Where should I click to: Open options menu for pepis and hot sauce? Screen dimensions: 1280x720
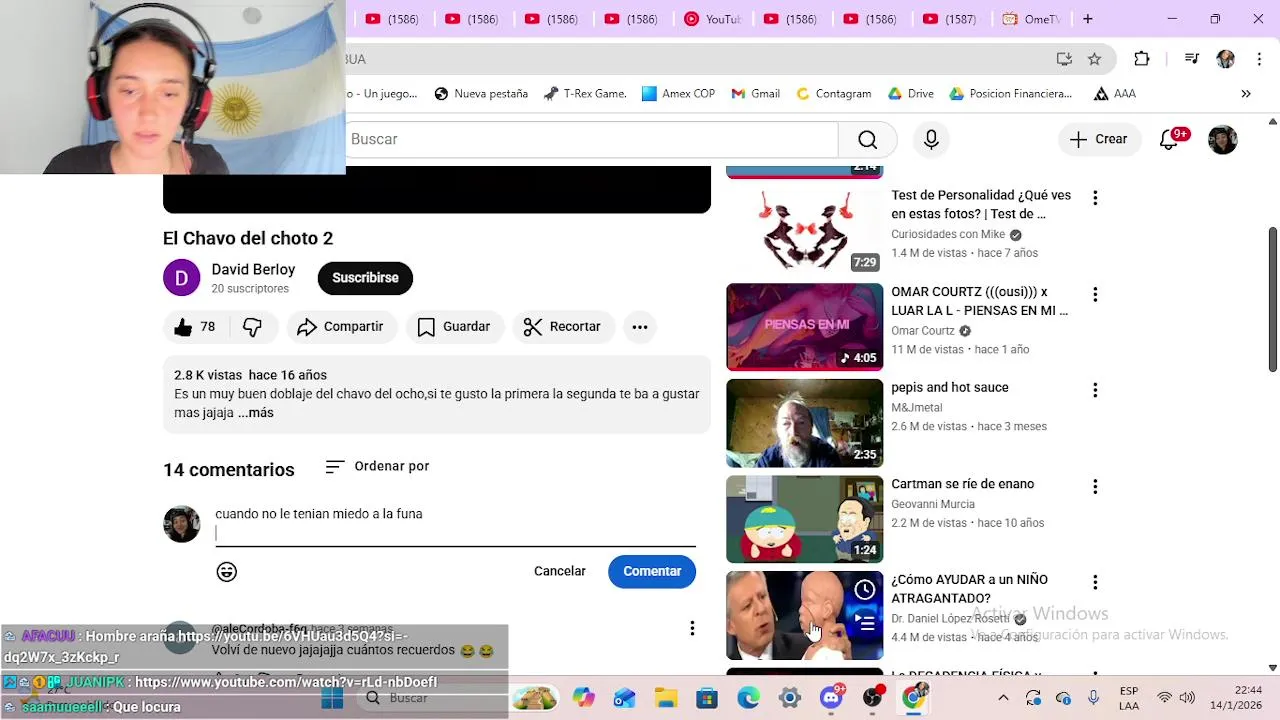1095,390
